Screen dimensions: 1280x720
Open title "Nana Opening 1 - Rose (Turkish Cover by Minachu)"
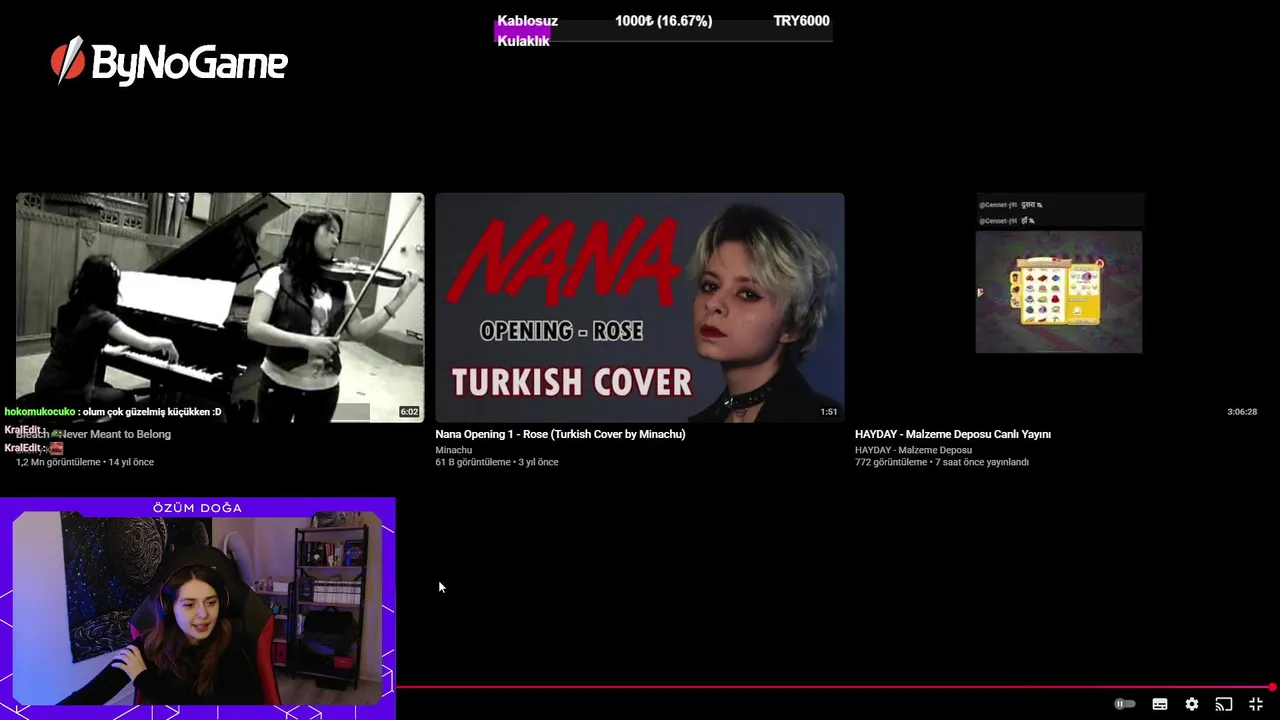(x=560, y=434)
